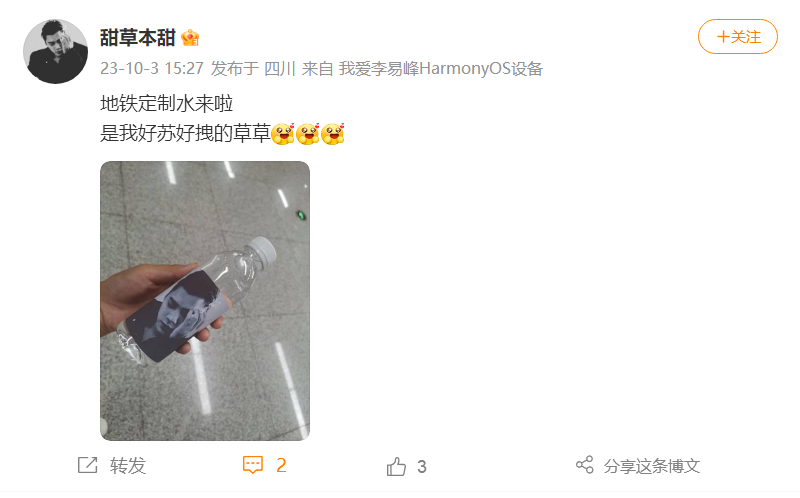Open the 23-10-3 15:27 post timestamp
Image resolution: width=800 pixels, height=498 pixels.
pos(152,68)
